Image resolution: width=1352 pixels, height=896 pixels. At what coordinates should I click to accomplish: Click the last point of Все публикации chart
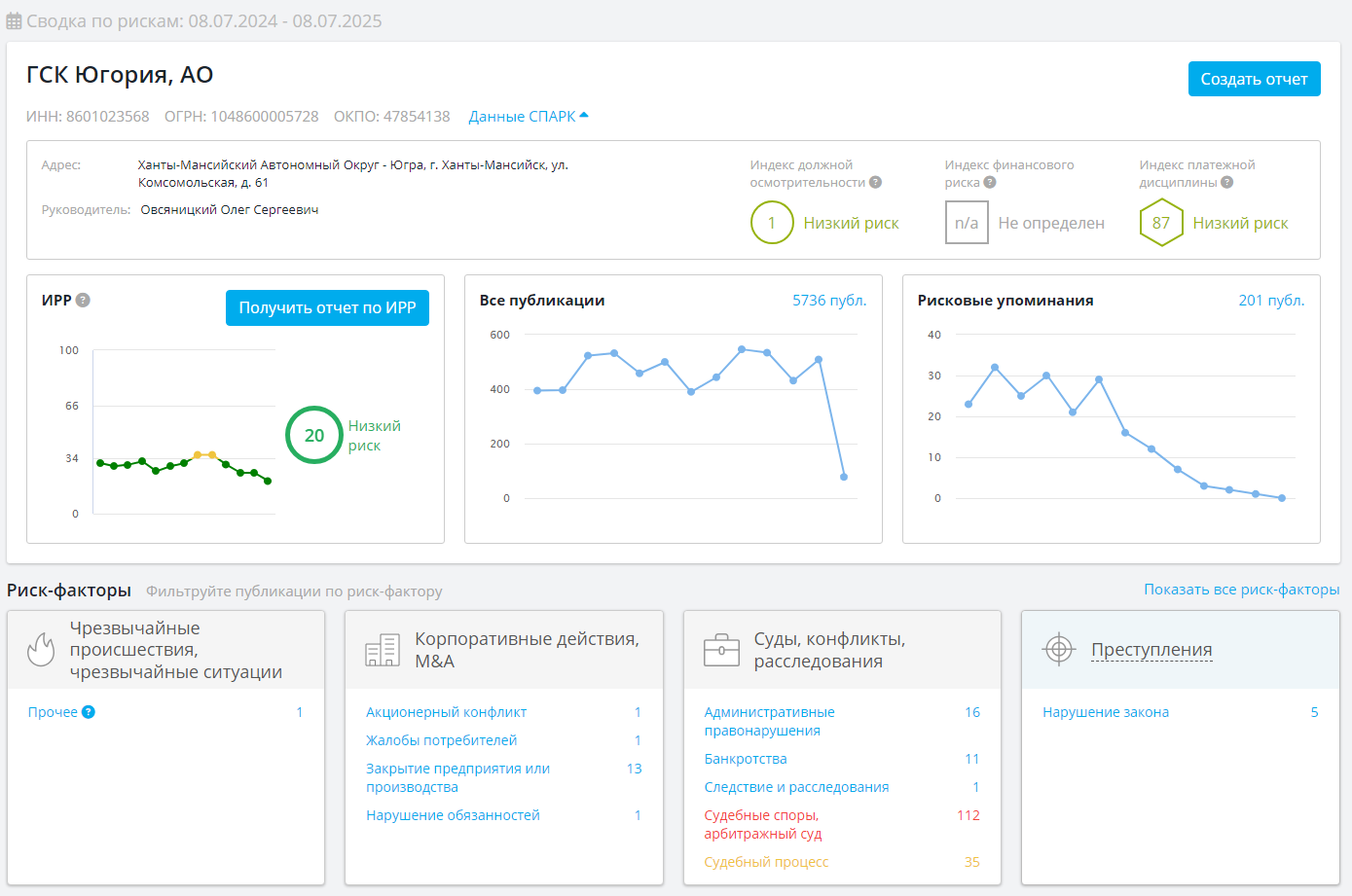844,477
